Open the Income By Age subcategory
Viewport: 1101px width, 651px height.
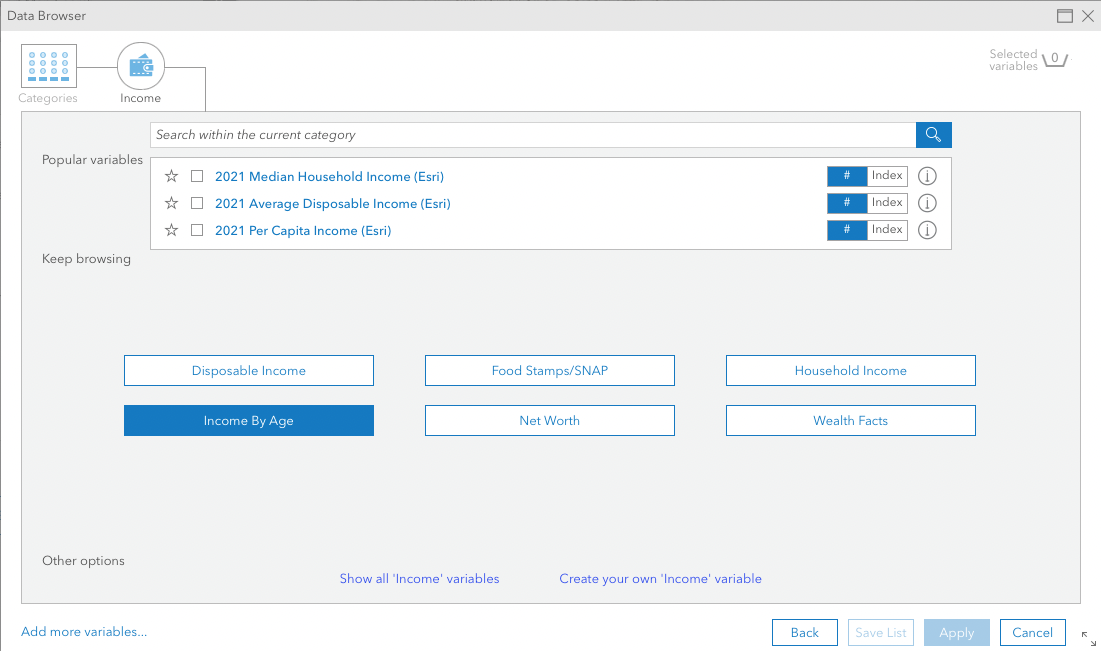pyautogui.click(x=249, y=421)
